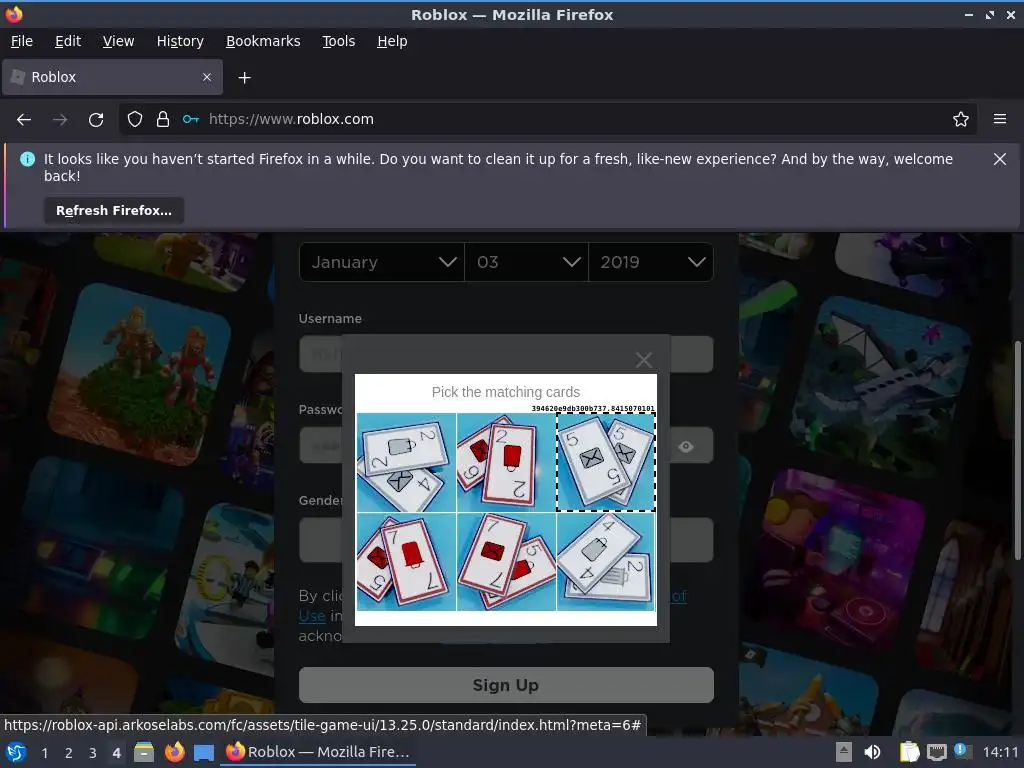Open the tracking protection shield icon
Image resolution: width=1024 pixels, height=768 pixels.
click(135, 120)
